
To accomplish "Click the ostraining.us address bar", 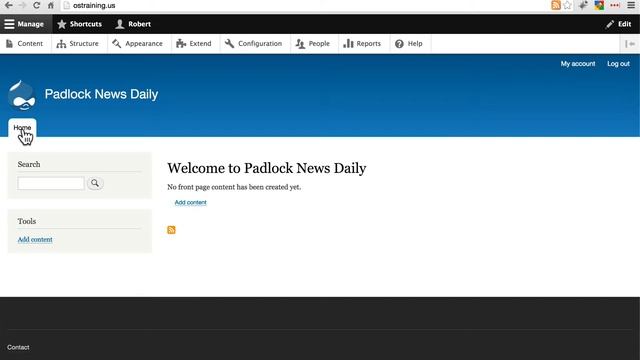I will click(304, 5).
